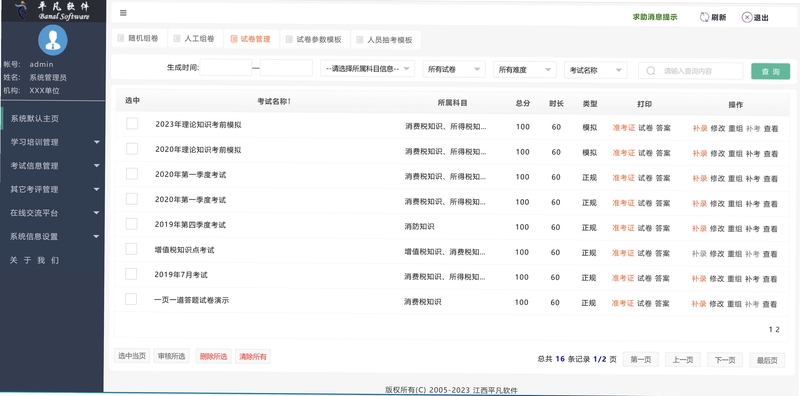The image size is (800, 396).
Task: Click 查看 for 2023年理论知识考前模拟
Action: pyautogui.click(x=771, y=129)
